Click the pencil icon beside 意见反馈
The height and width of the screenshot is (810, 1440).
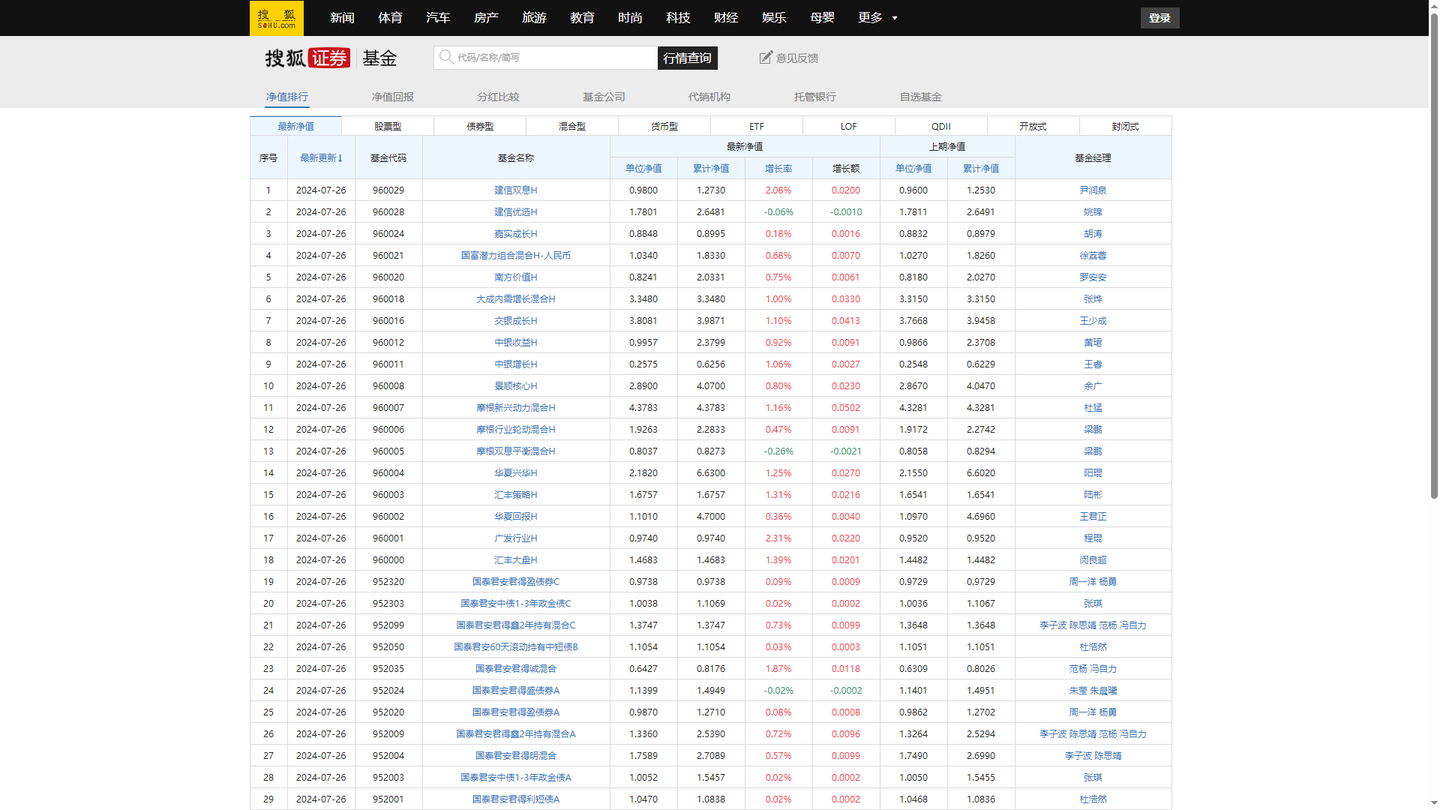point(766,58)
